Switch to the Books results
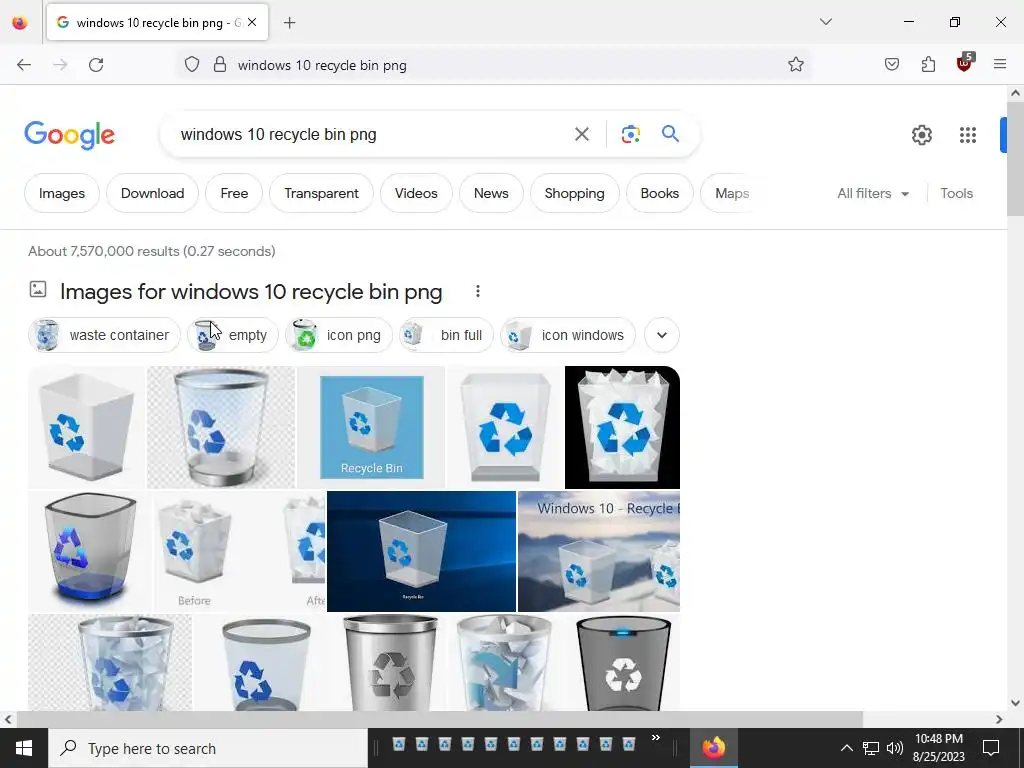The image size is (1024, 768). (660, 193)
